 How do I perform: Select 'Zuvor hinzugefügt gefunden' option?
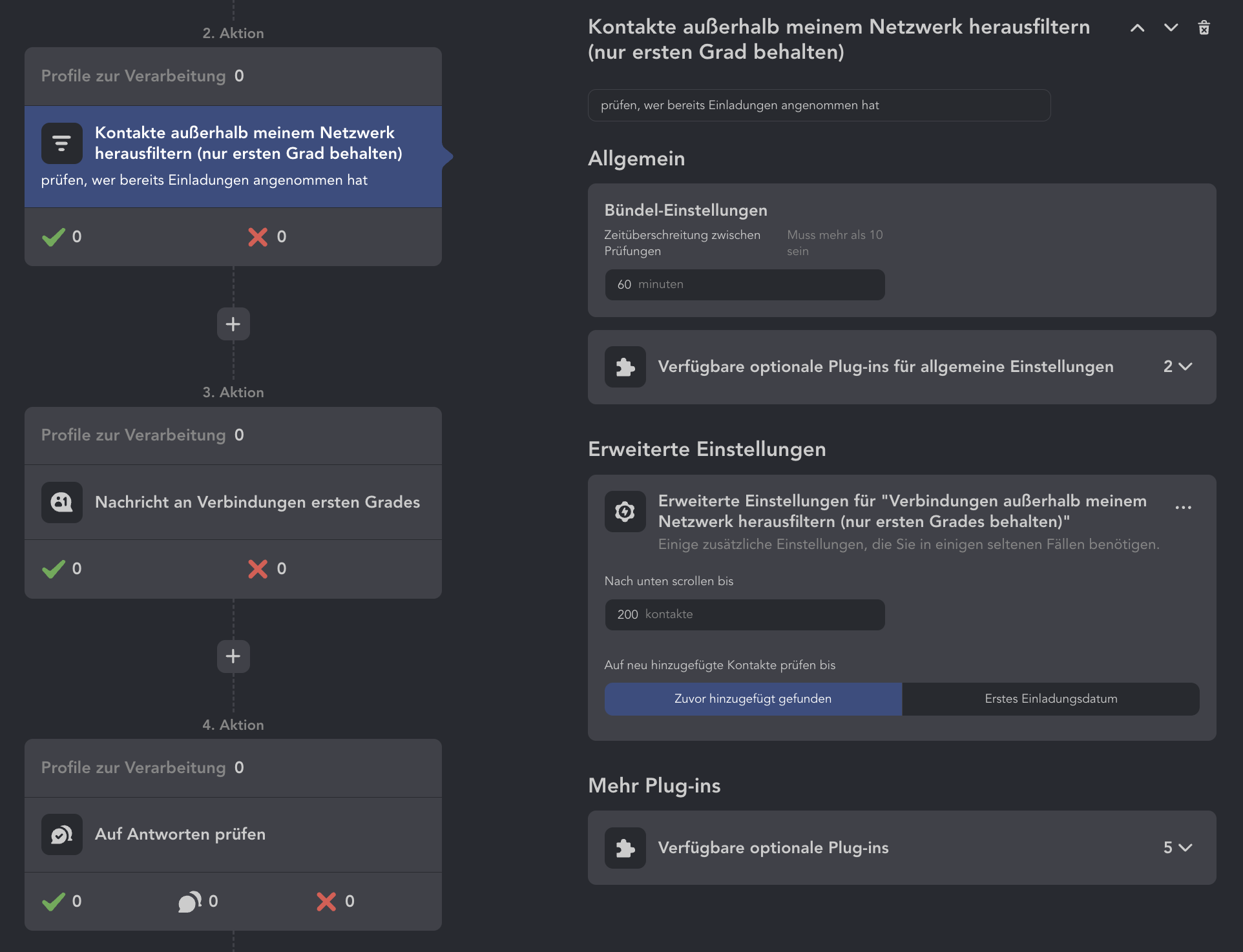753,699
